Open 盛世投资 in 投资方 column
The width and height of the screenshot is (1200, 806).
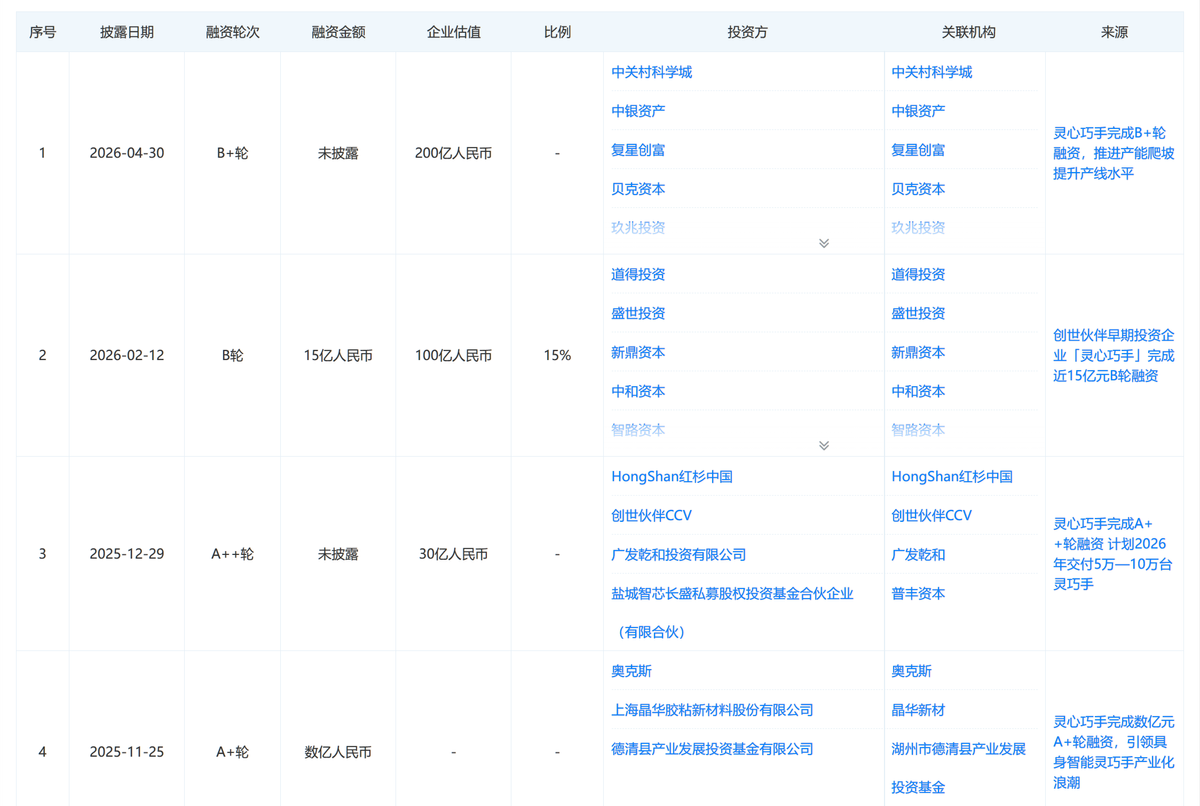[x=638, y=313]
